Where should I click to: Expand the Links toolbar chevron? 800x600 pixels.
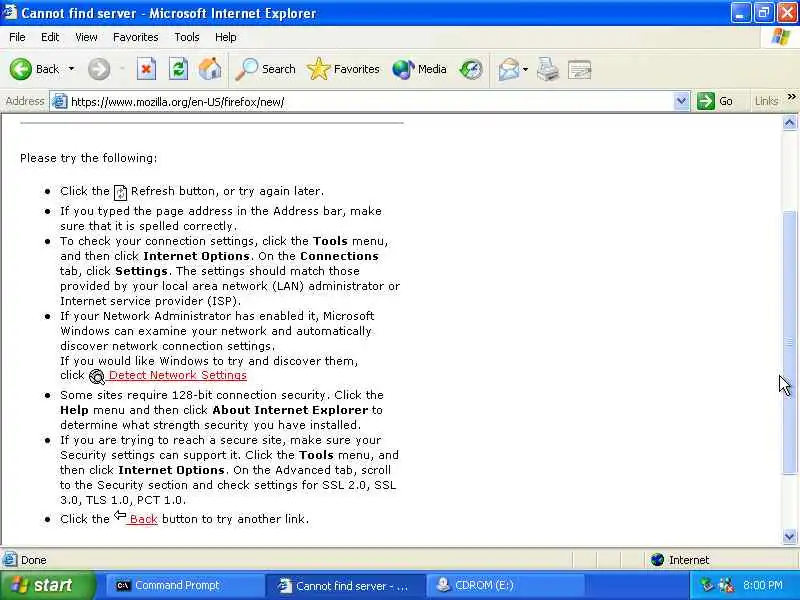click(791, 97)
